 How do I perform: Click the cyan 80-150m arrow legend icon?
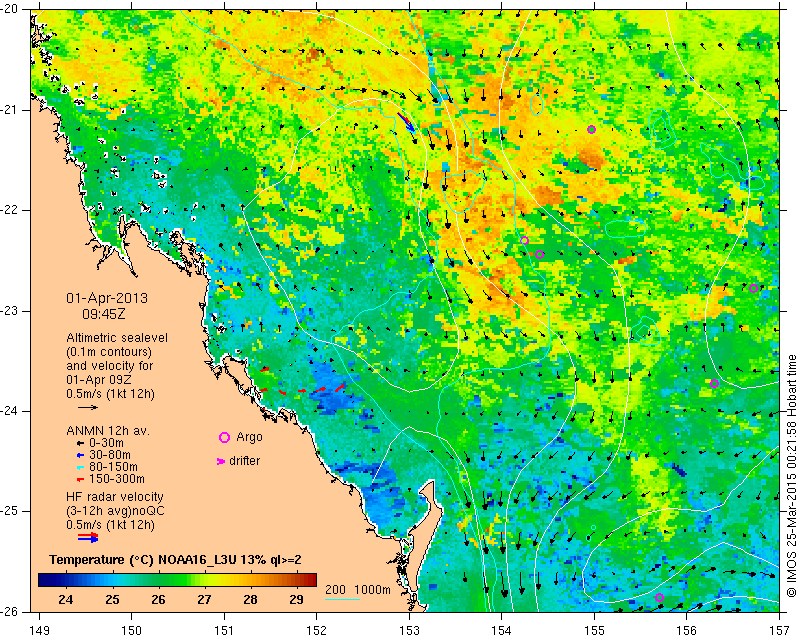tap(80, 467)
